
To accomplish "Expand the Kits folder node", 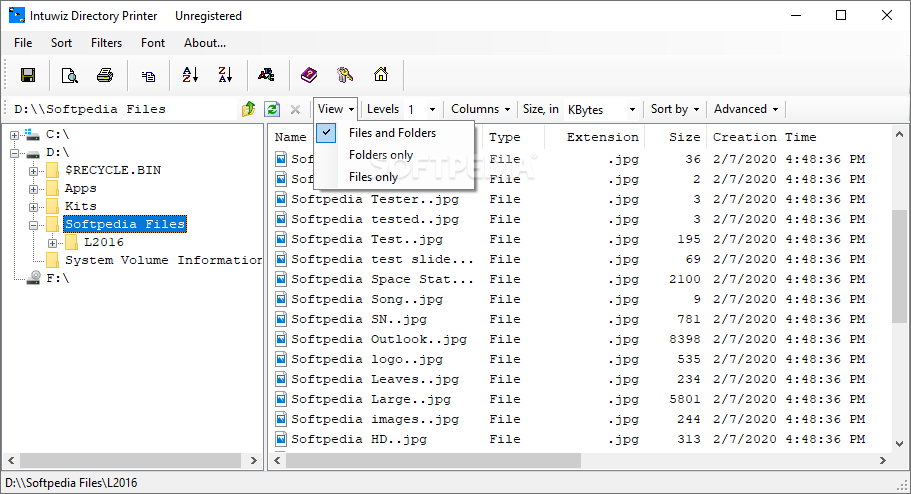I will pyautogui.click(x=34, y=207).
